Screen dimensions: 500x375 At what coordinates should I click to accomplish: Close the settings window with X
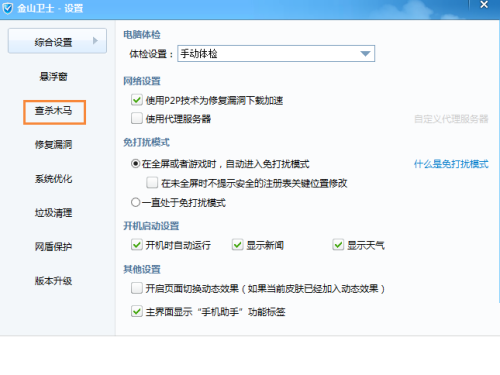(x=484, y=5)
